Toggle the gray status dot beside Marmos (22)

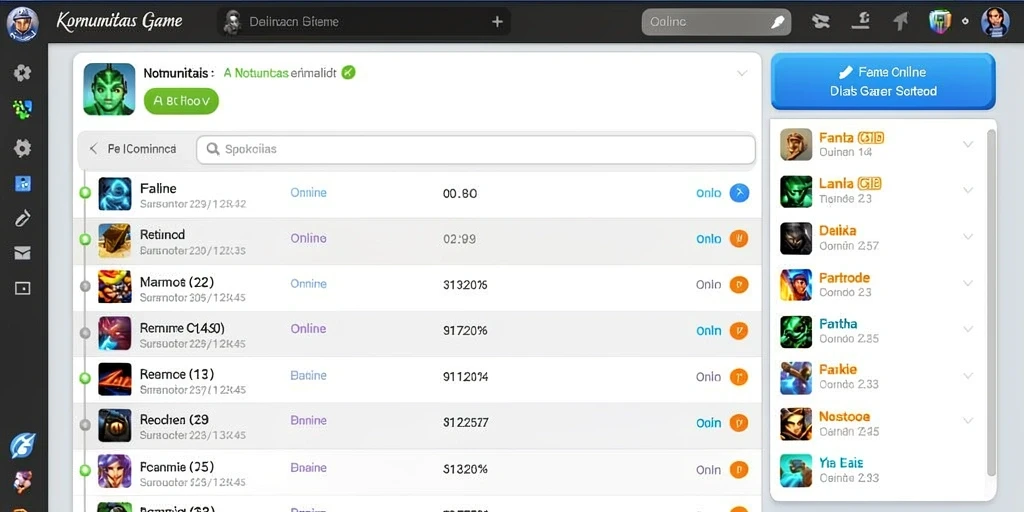pyautogui.click(x=84, y=285)
